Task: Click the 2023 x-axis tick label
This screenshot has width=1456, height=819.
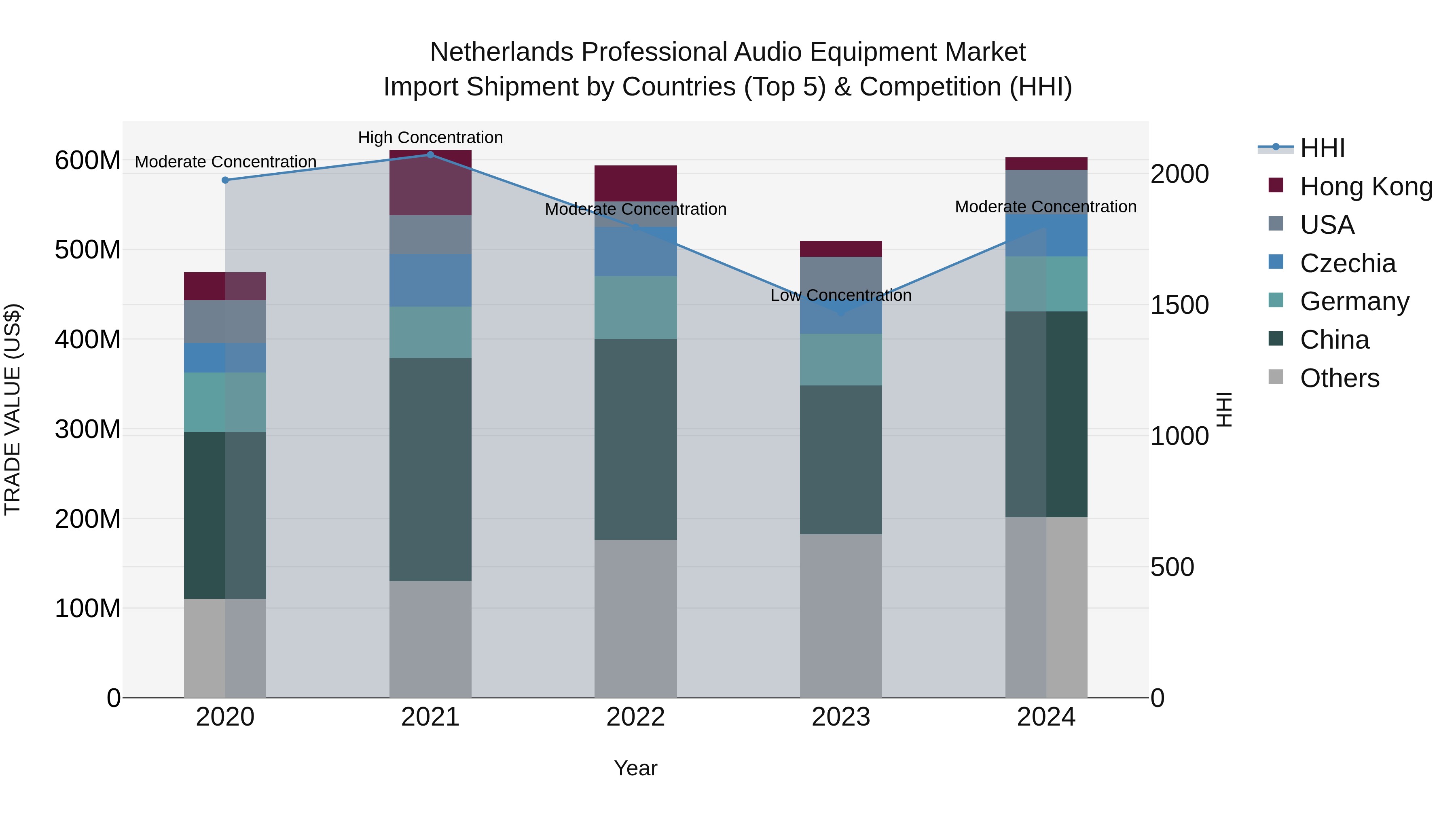Action: coord(841,717)
